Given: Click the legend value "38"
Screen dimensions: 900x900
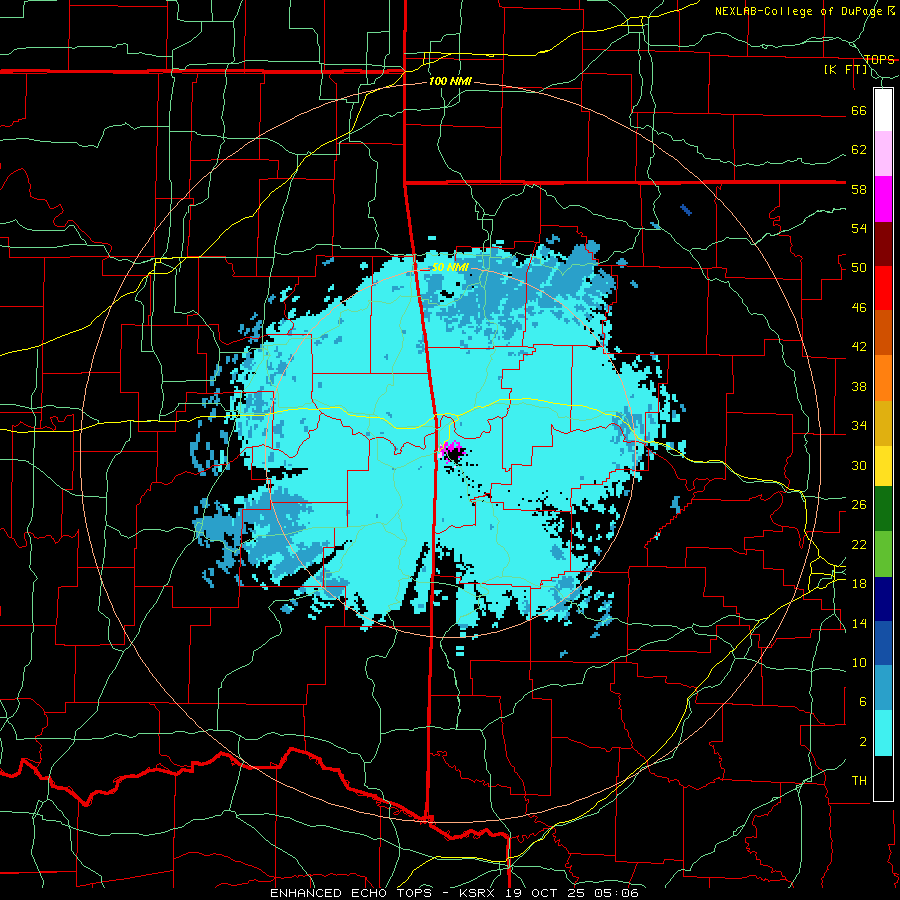Looking at the screenshot, I should [x=859, y=386].
